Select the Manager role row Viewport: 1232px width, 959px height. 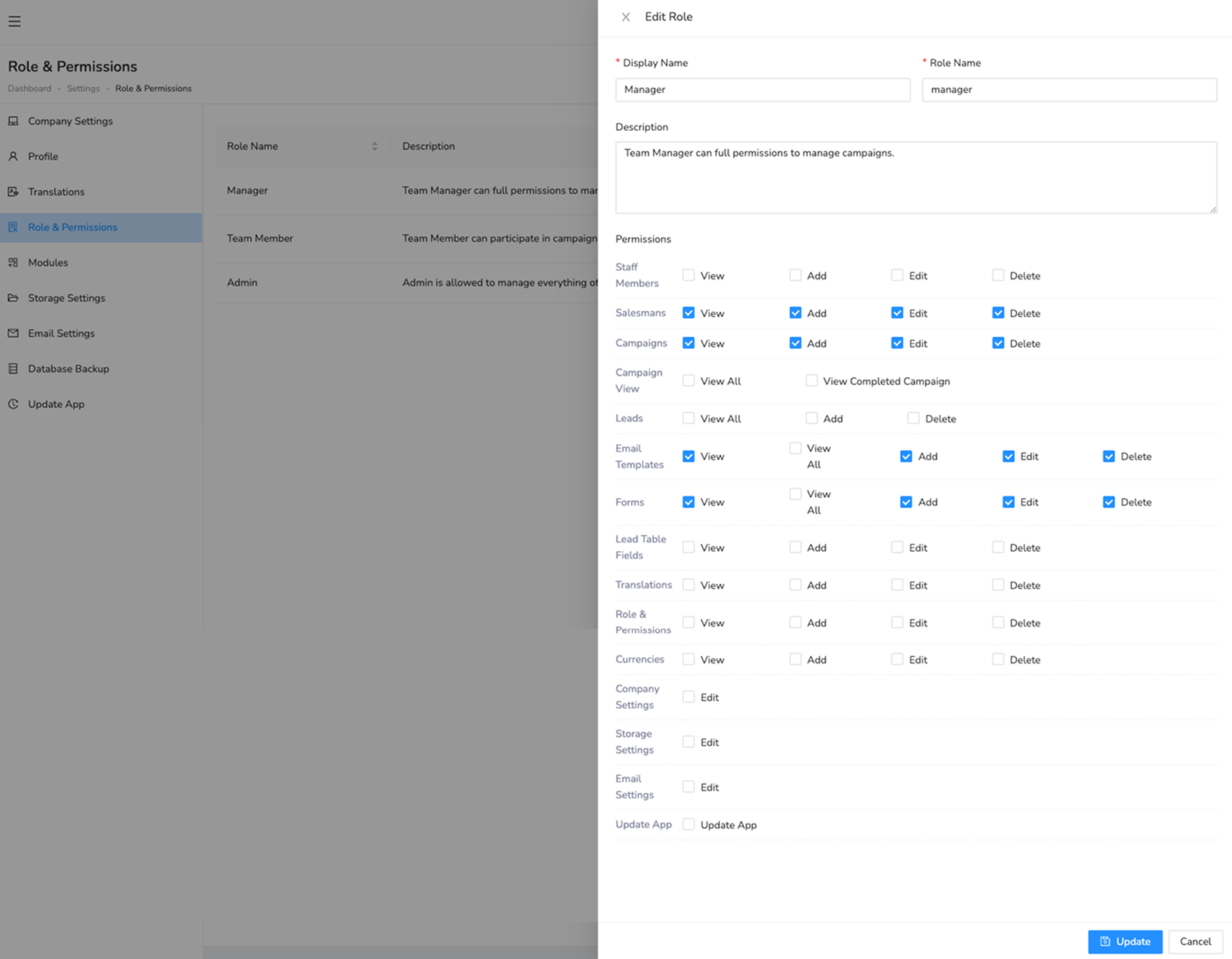click(x=407, y=191)
